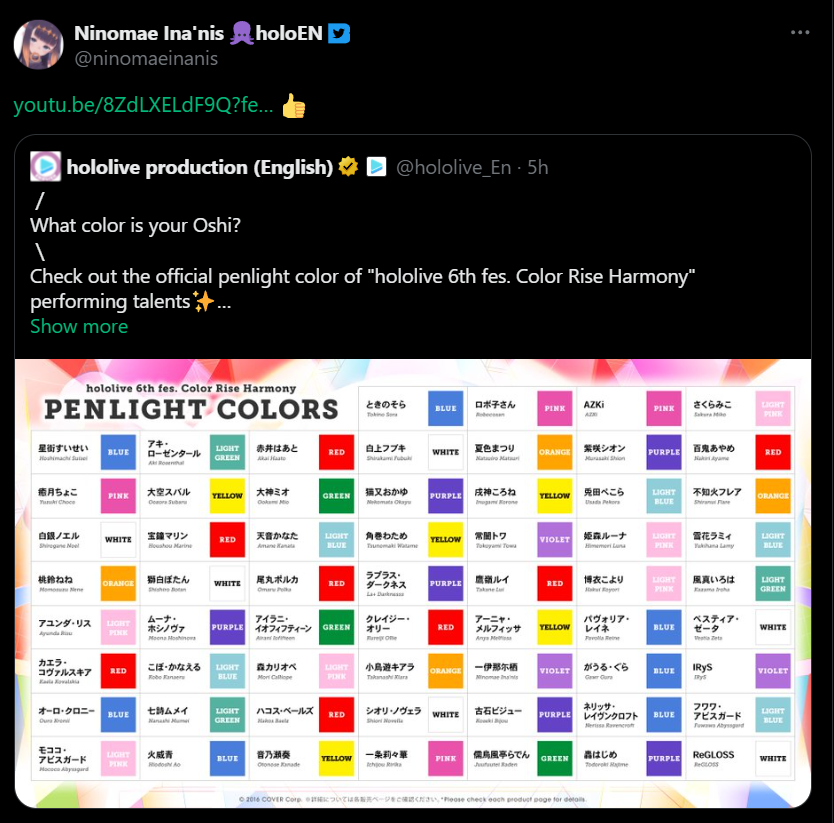Click the 5h timestamp of the quoted tweet
This screenshot has height=823, width=834.
[x=538, y=167]
